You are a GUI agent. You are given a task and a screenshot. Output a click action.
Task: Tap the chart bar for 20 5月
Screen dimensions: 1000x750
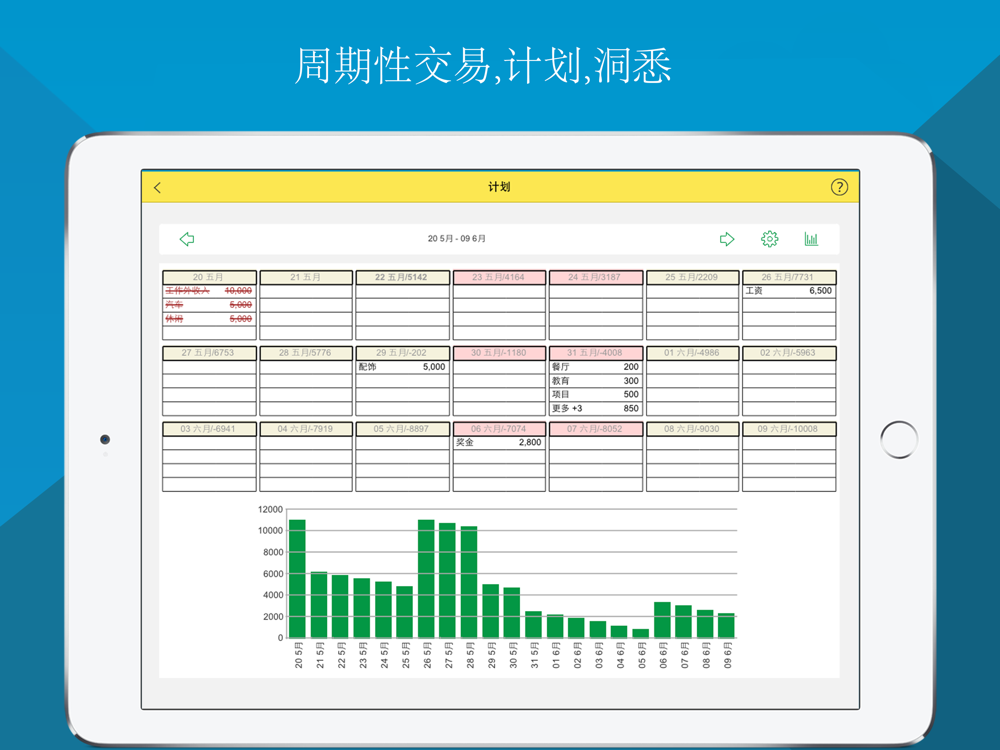297,578
